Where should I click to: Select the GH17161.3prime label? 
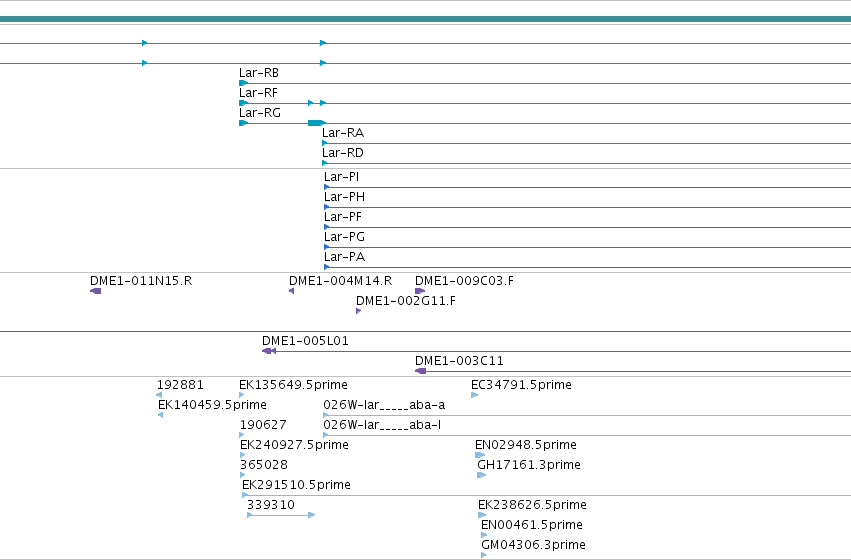click(x=529, y=466)
